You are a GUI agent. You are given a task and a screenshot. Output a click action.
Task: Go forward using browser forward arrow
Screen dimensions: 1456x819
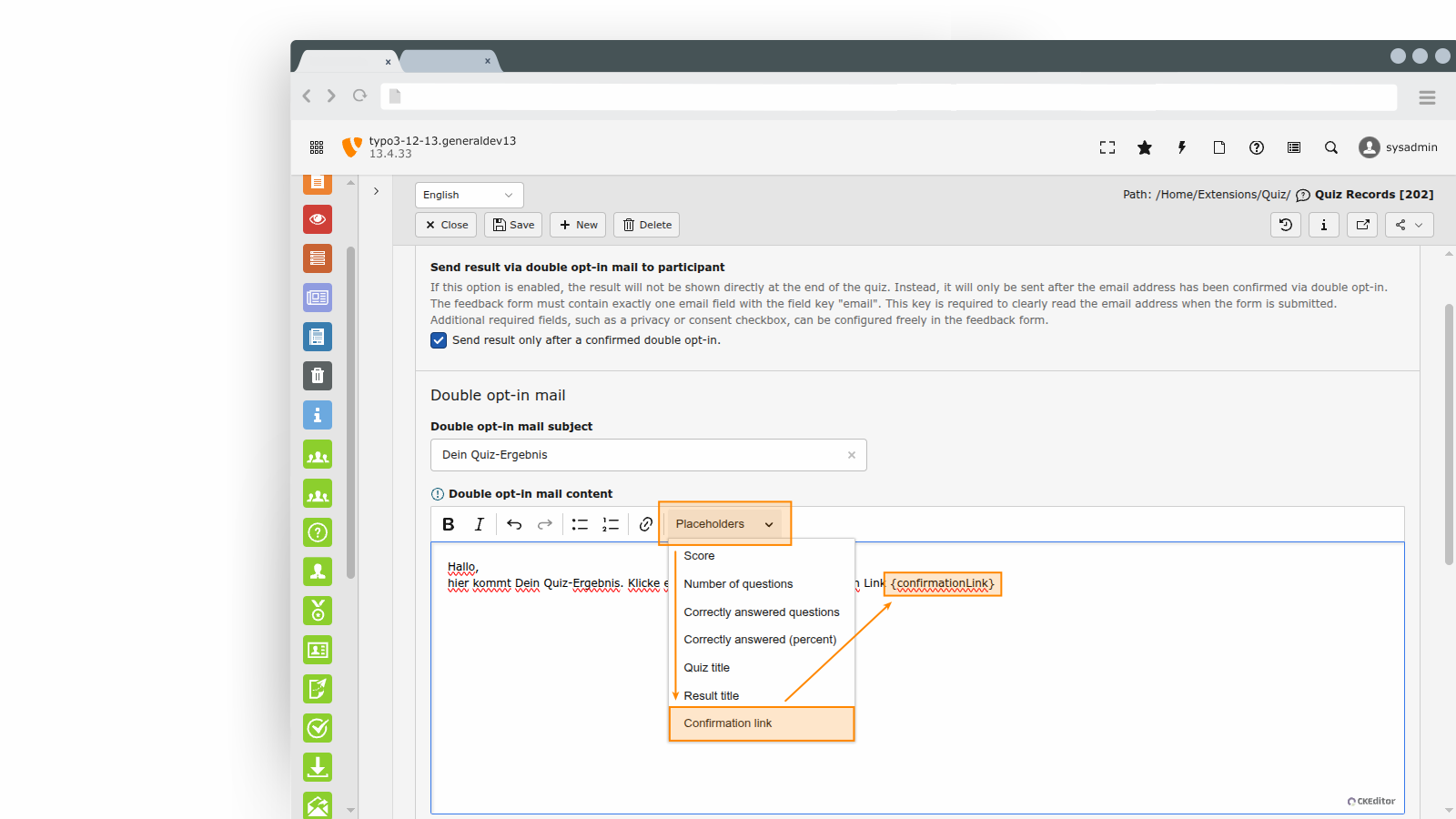coord(331,96)
